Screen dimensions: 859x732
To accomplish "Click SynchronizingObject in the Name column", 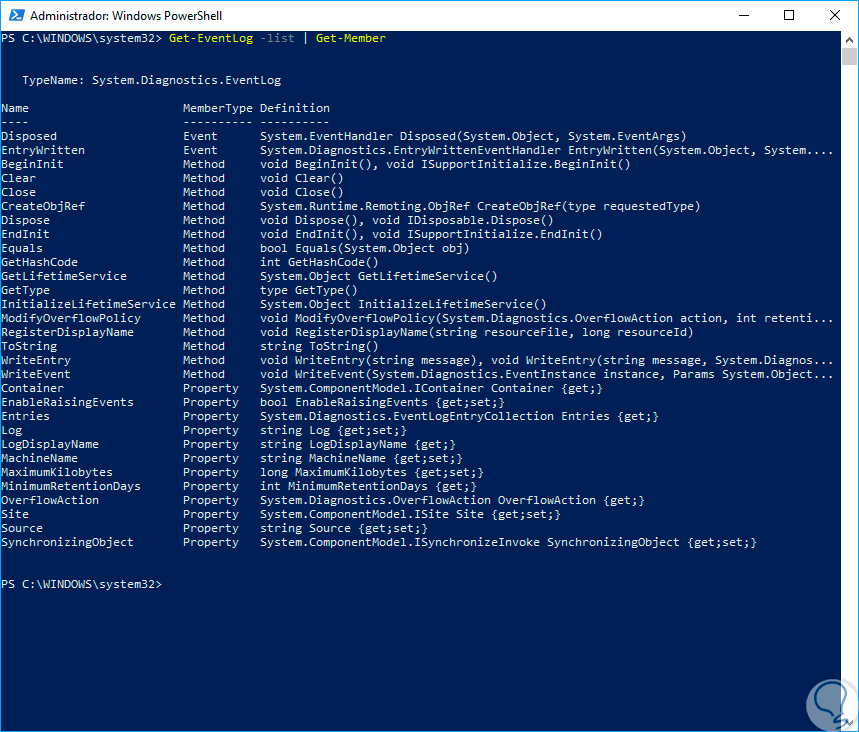I will tap(67, 542).
